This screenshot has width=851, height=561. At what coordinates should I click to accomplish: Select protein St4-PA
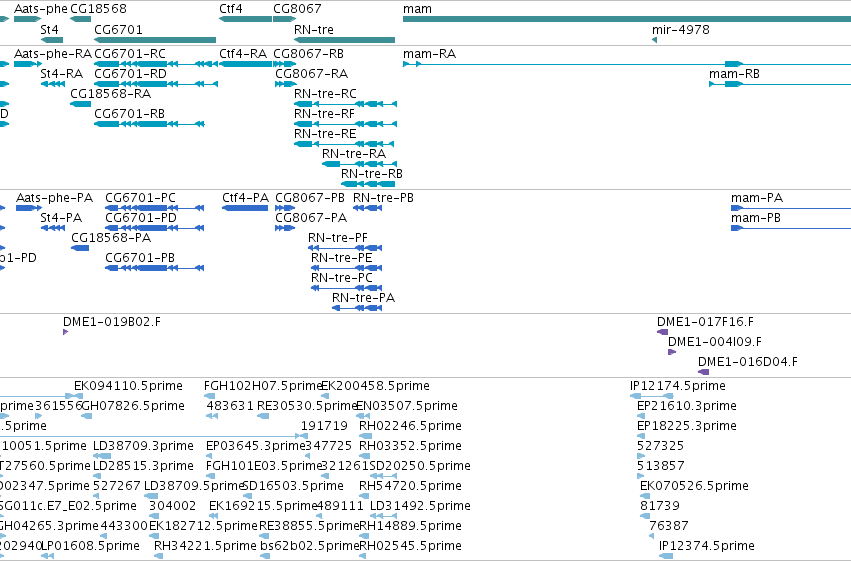(53, 228)
